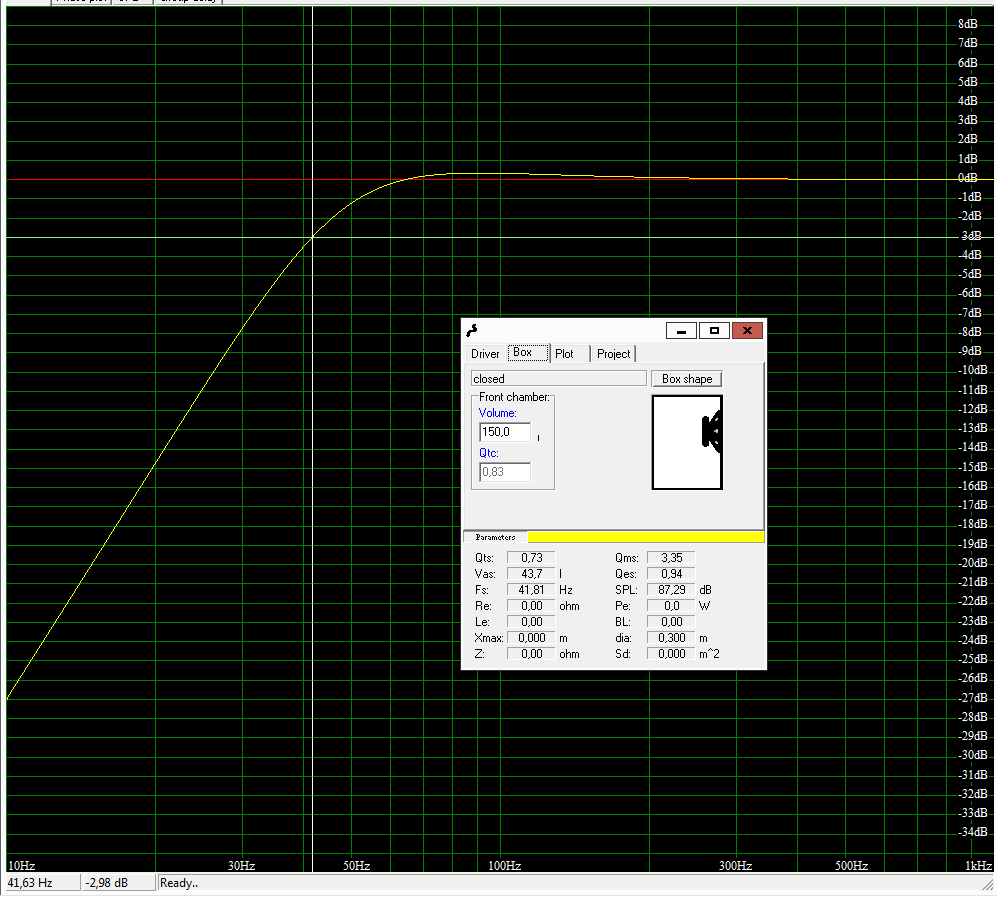
Task: Click the '-2,98 dB' status bar readout
Action: tap(119, 883)
